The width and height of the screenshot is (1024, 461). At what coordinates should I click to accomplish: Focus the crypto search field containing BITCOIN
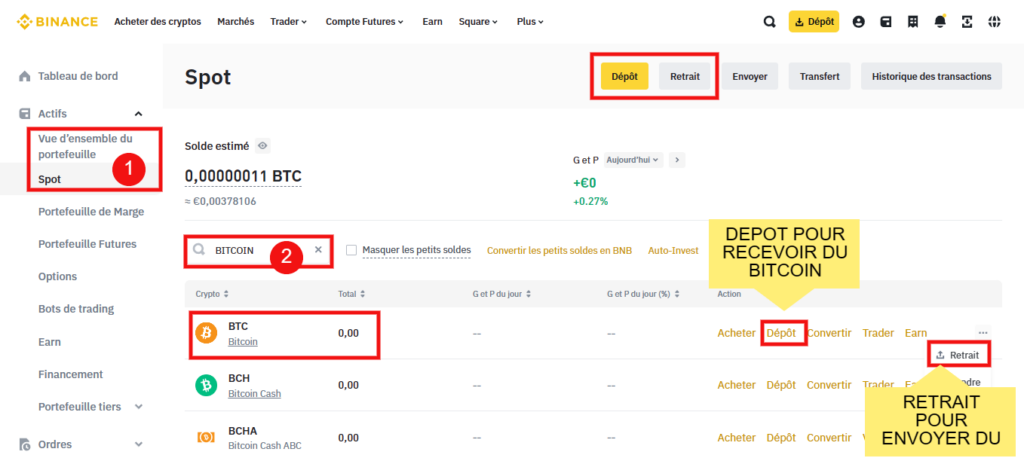click(x=258, y=250)
